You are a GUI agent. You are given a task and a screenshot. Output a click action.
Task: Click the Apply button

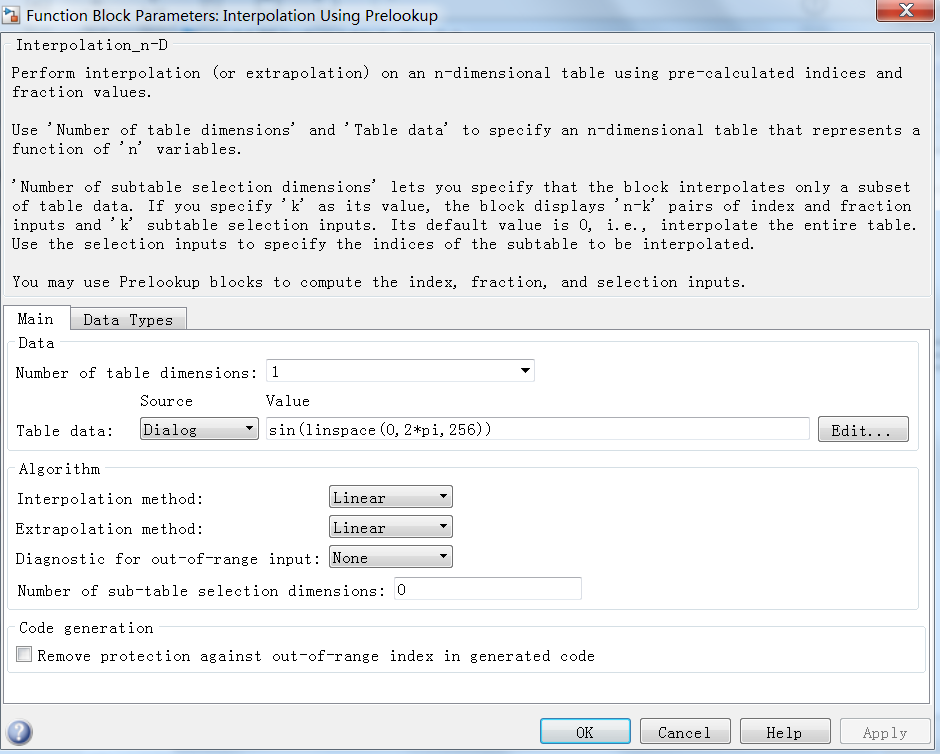[x=884, y=730]
